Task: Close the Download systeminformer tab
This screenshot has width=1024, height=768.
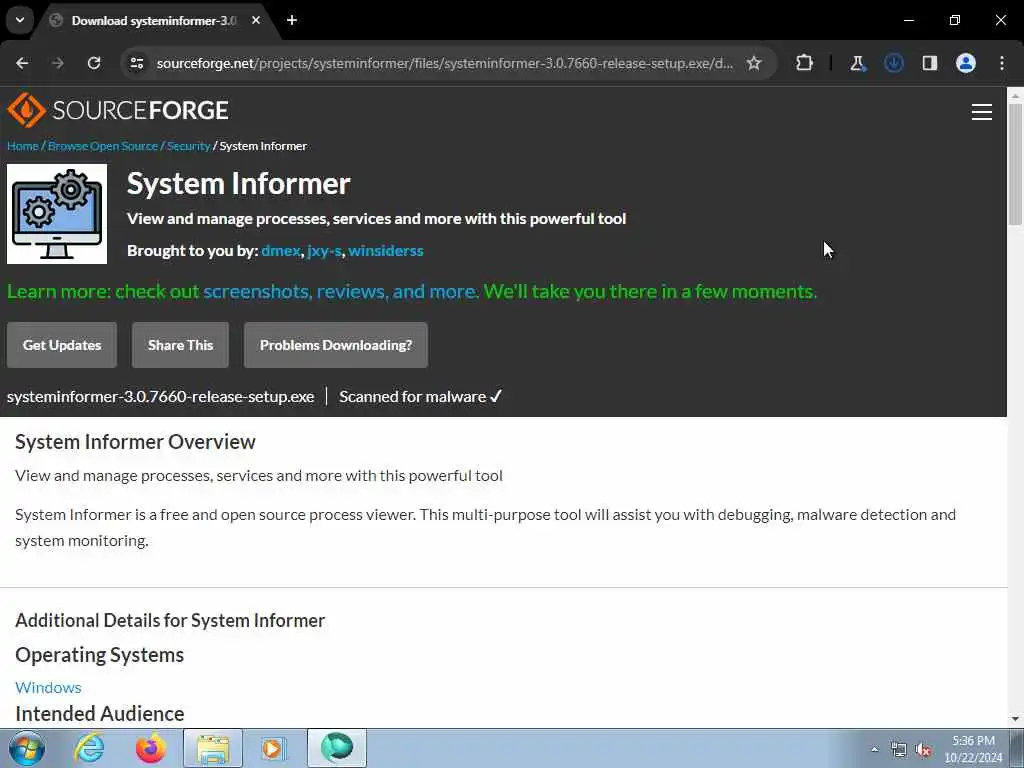Action: coord(256,20)
